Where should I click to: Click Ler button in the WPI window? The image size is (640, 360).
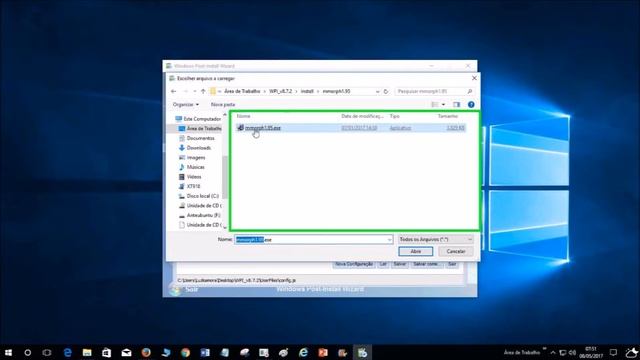coord(383,264)
